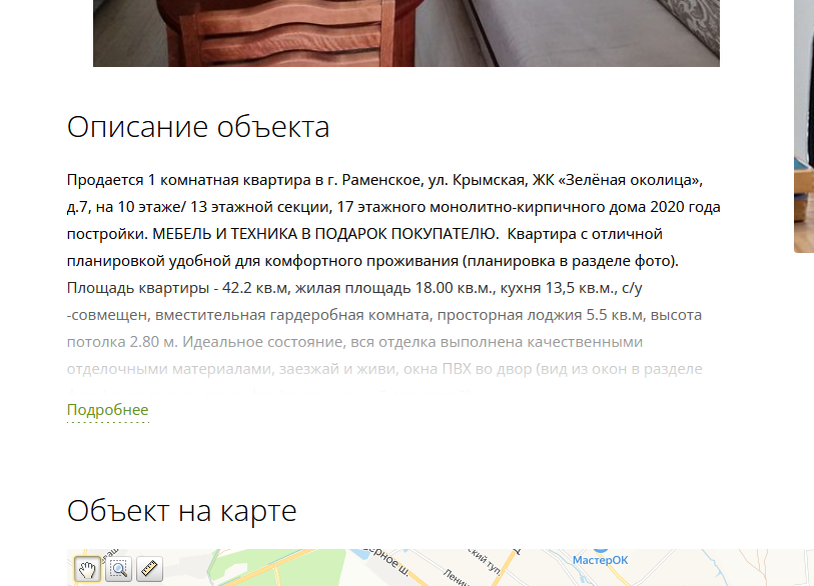This screenshot has width=814, height=586.
Task: Activate the magnifier zoom-area map tool
Action: click(x=118, y=569)
